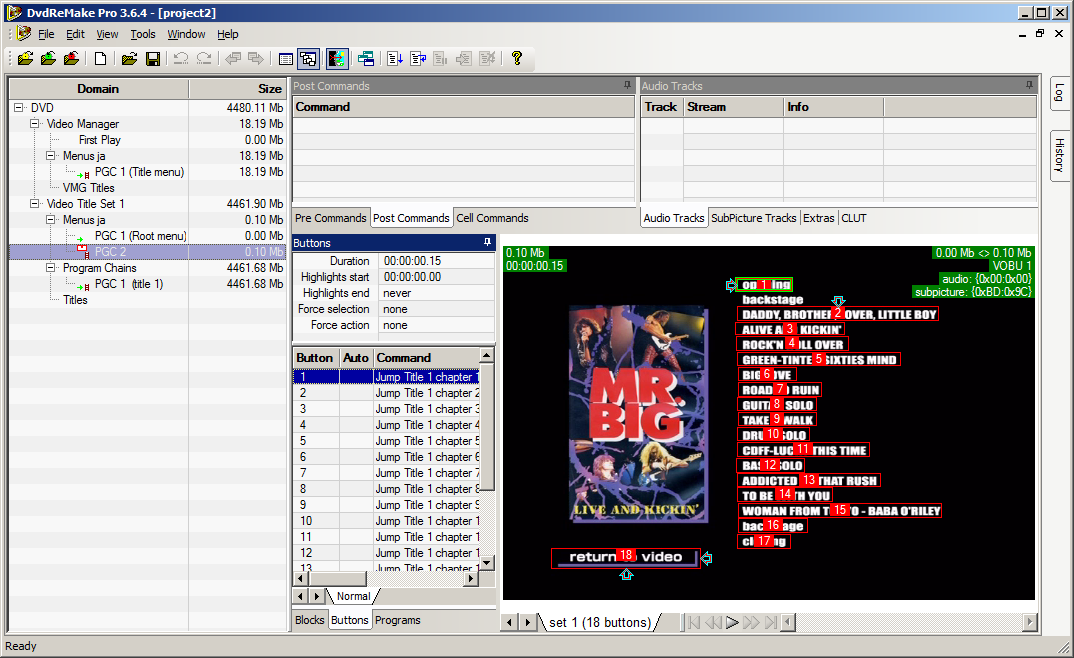Viewport: 1074px width, 658px height.
Task: Open the Help menu
Action: 228,34
